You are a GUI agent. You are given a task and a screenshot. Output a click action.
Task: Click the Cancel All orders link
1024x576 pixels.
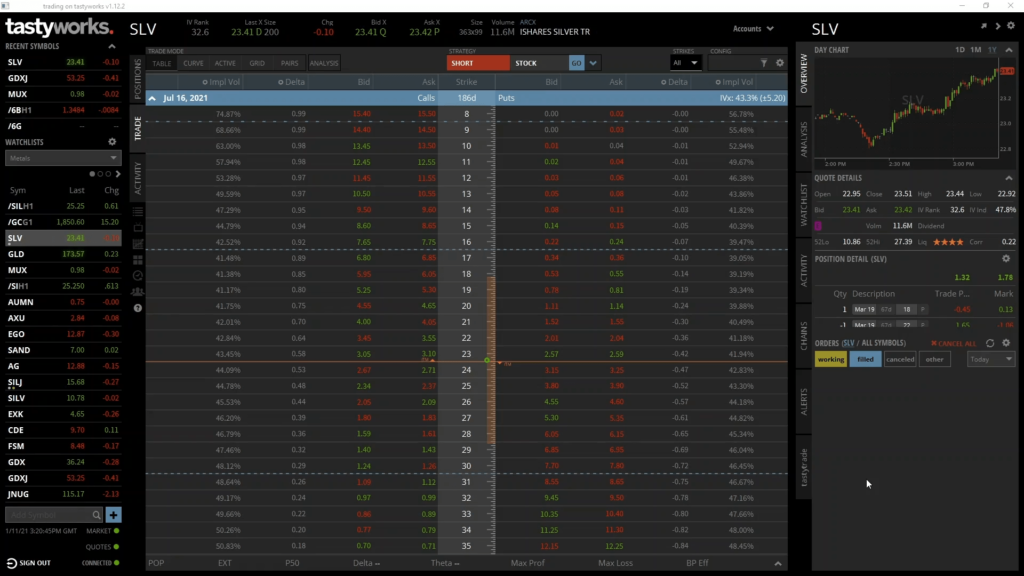[953, 343]
